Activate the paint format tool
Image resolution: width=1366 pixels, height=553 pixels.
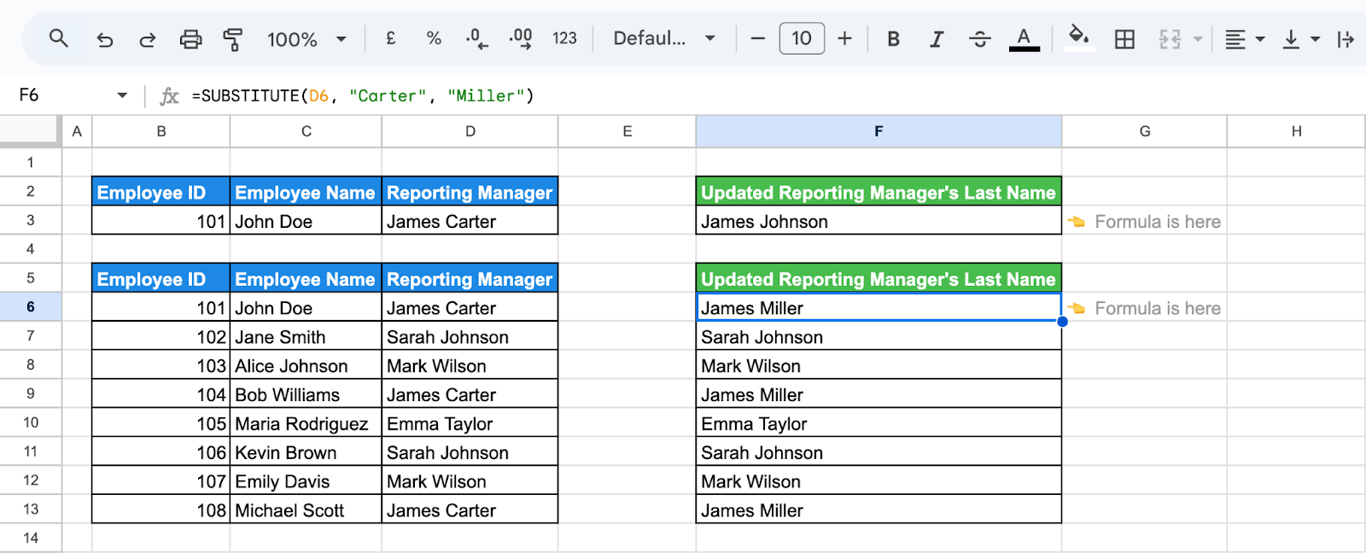click(233, 39)
